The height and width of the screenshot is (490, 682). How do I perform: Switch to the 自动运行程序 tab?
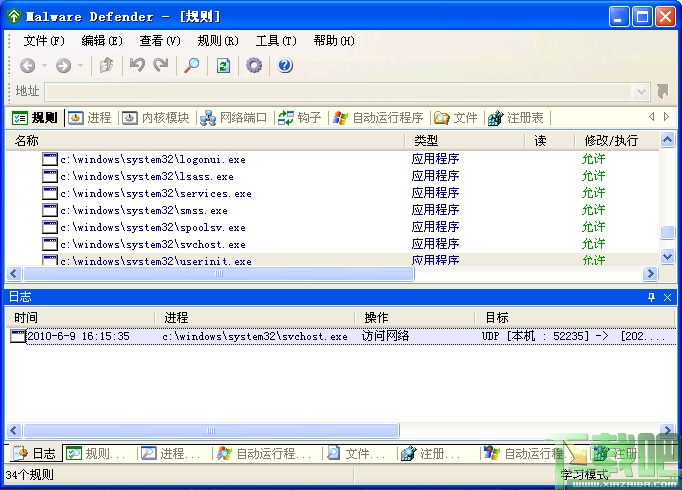[378, 118]
